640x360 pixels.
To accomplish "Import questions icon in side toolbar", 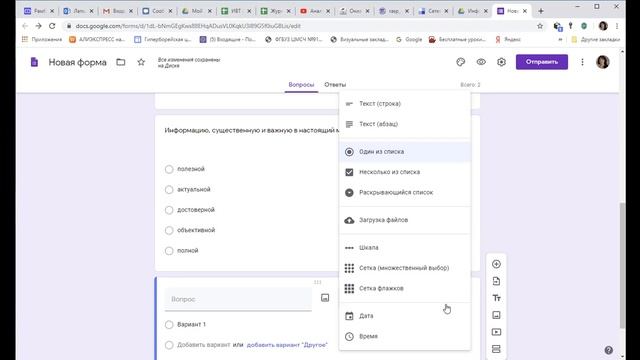I will [x=496, y=281].
